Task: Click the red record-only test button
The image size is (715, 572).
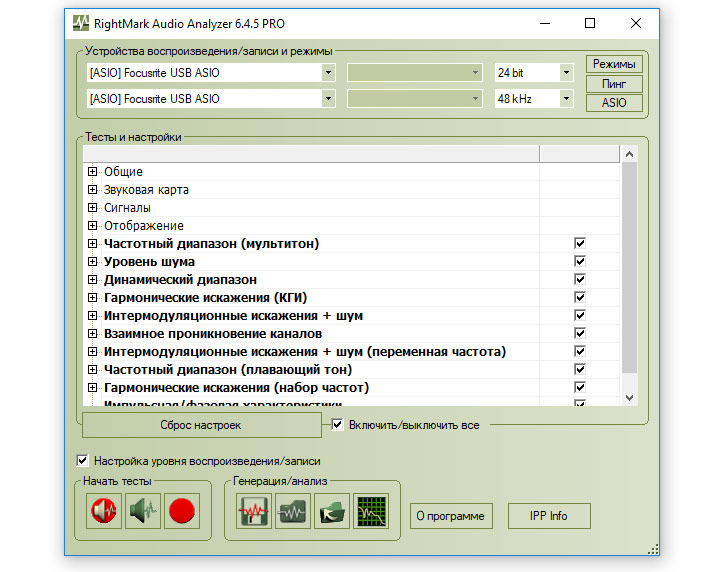Action: point(182,511)
